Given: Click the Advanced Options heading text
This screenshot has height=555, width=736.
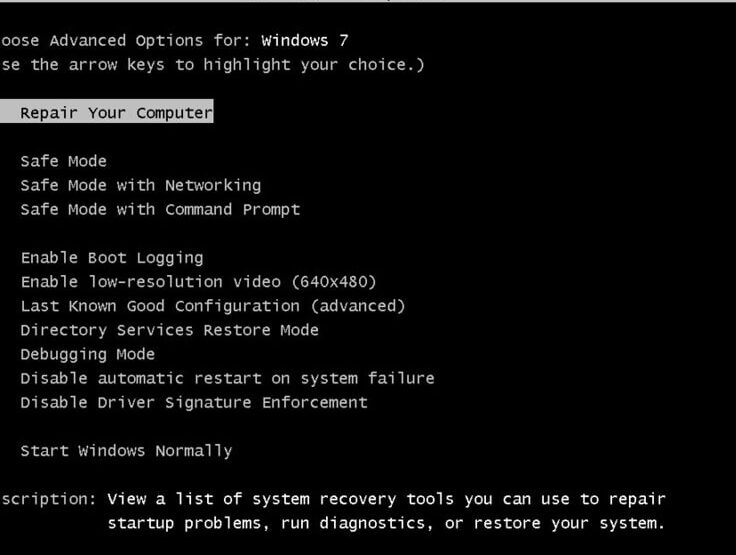Looking at the screenshot, I should 126,40.
